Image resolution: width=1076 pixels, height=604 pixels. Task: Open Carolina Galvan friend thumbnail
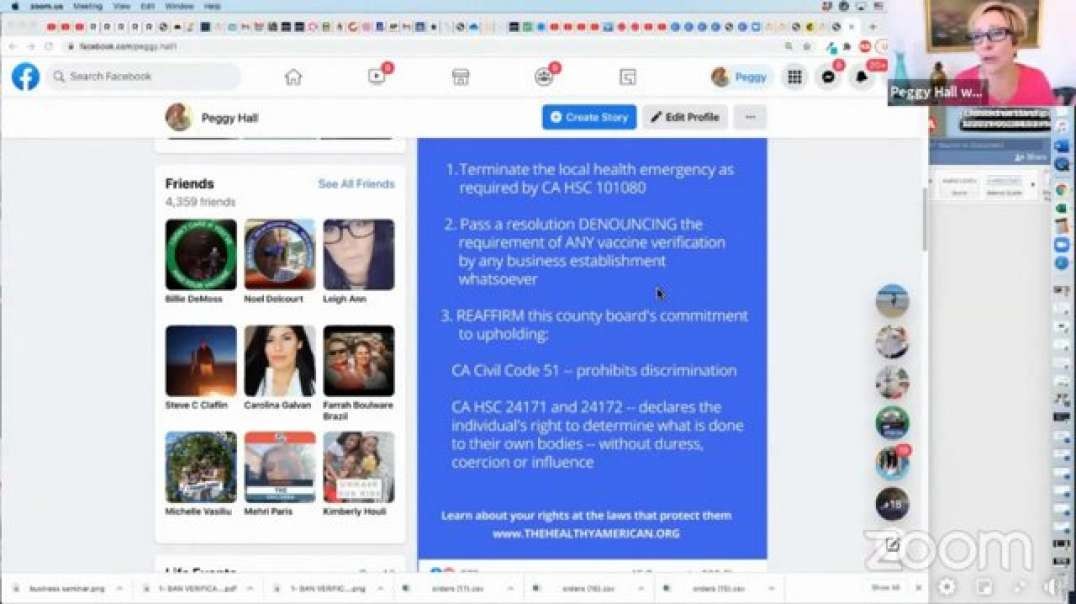point(280,361)
